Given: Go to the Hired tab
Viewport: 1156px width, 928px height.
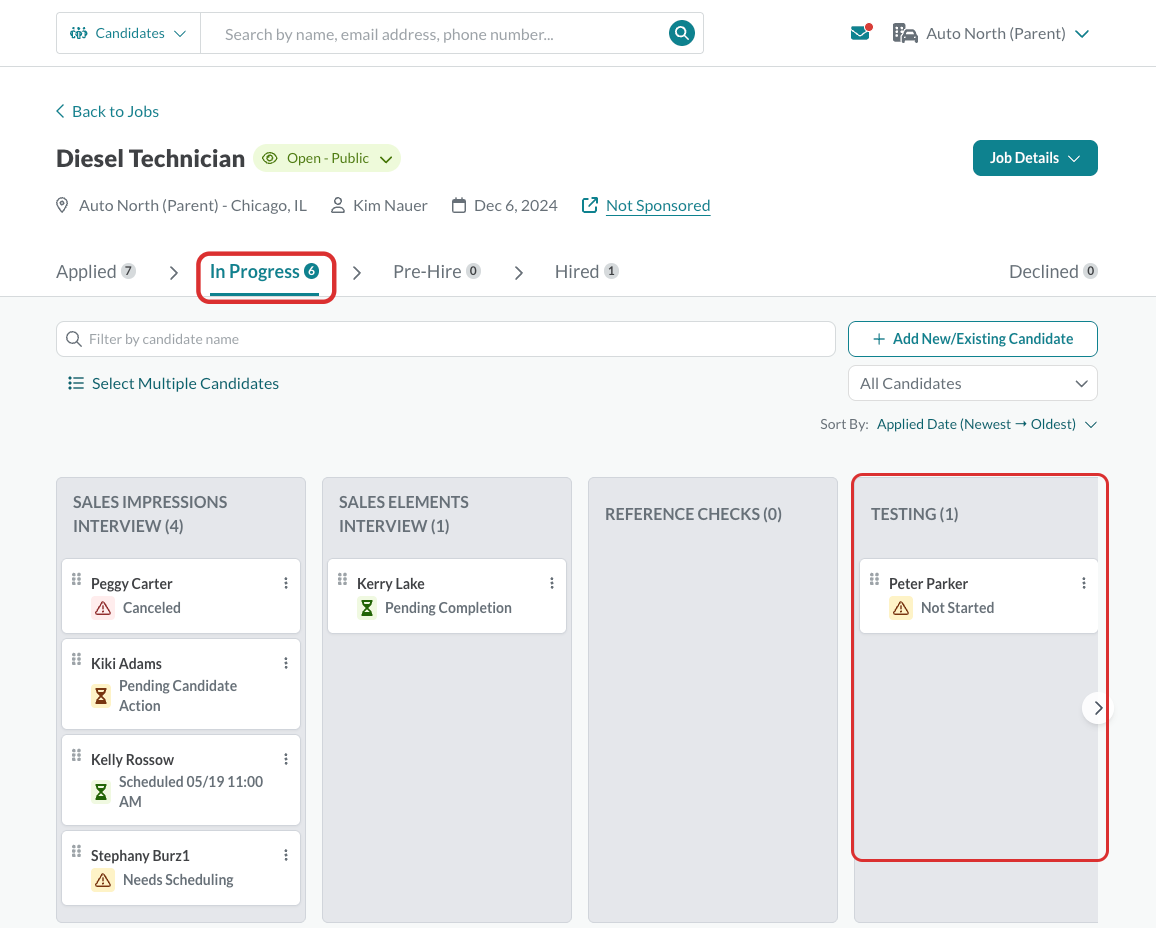Looking at the screenshot, I should pyautogui.click(x=587, y=271).
